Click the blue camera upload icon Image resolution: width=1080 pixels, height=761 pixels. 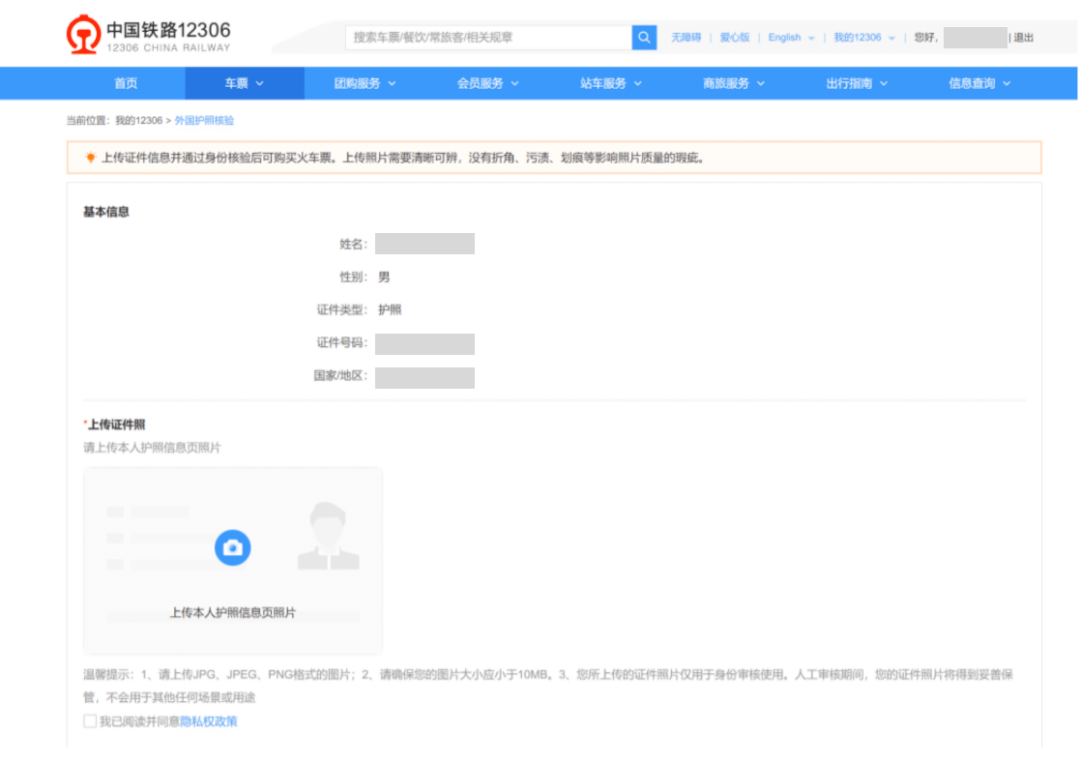(232, 547)
